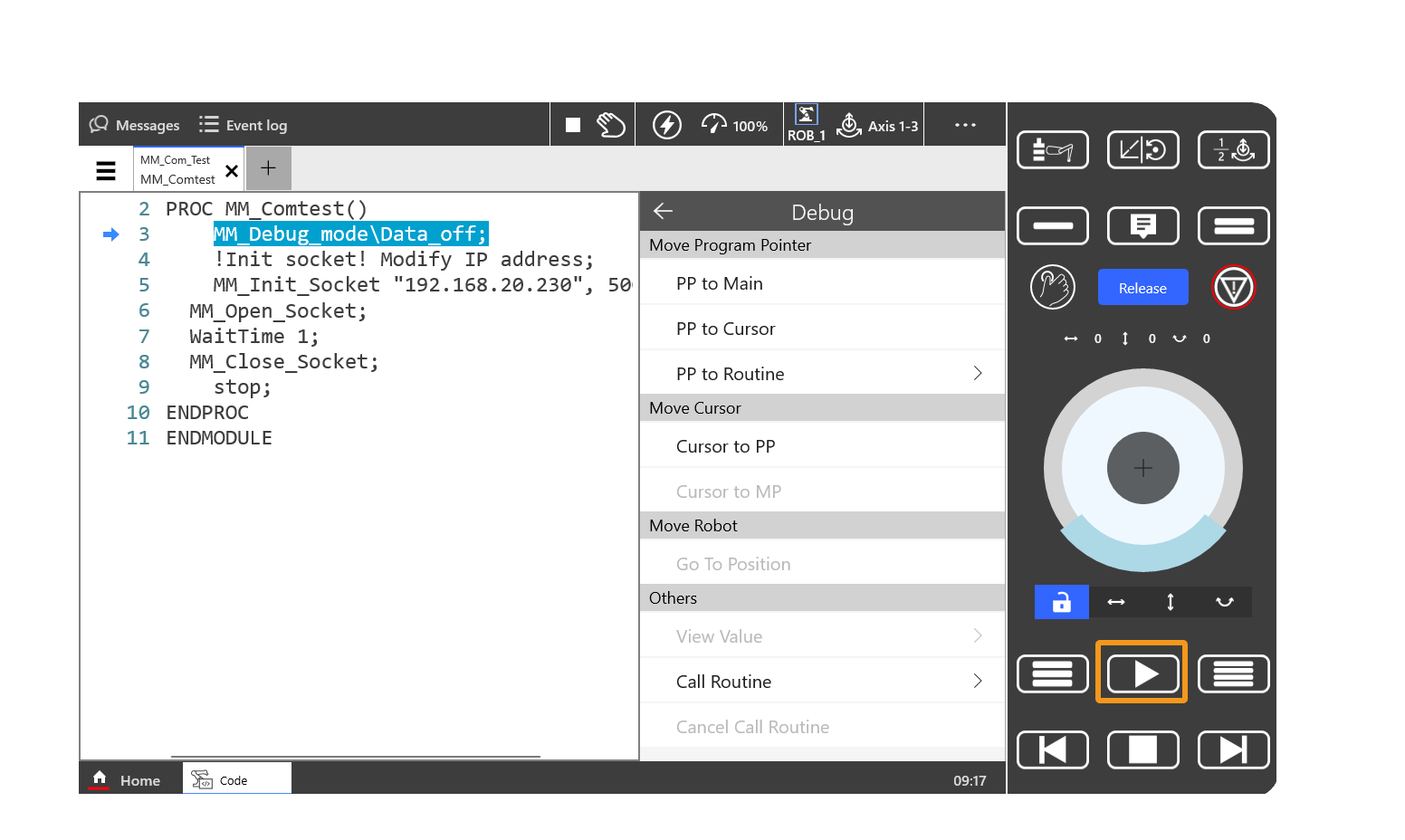The image size is (1405, 840).
Task: Click the three-dots more options icon
Action: (965, 125)
